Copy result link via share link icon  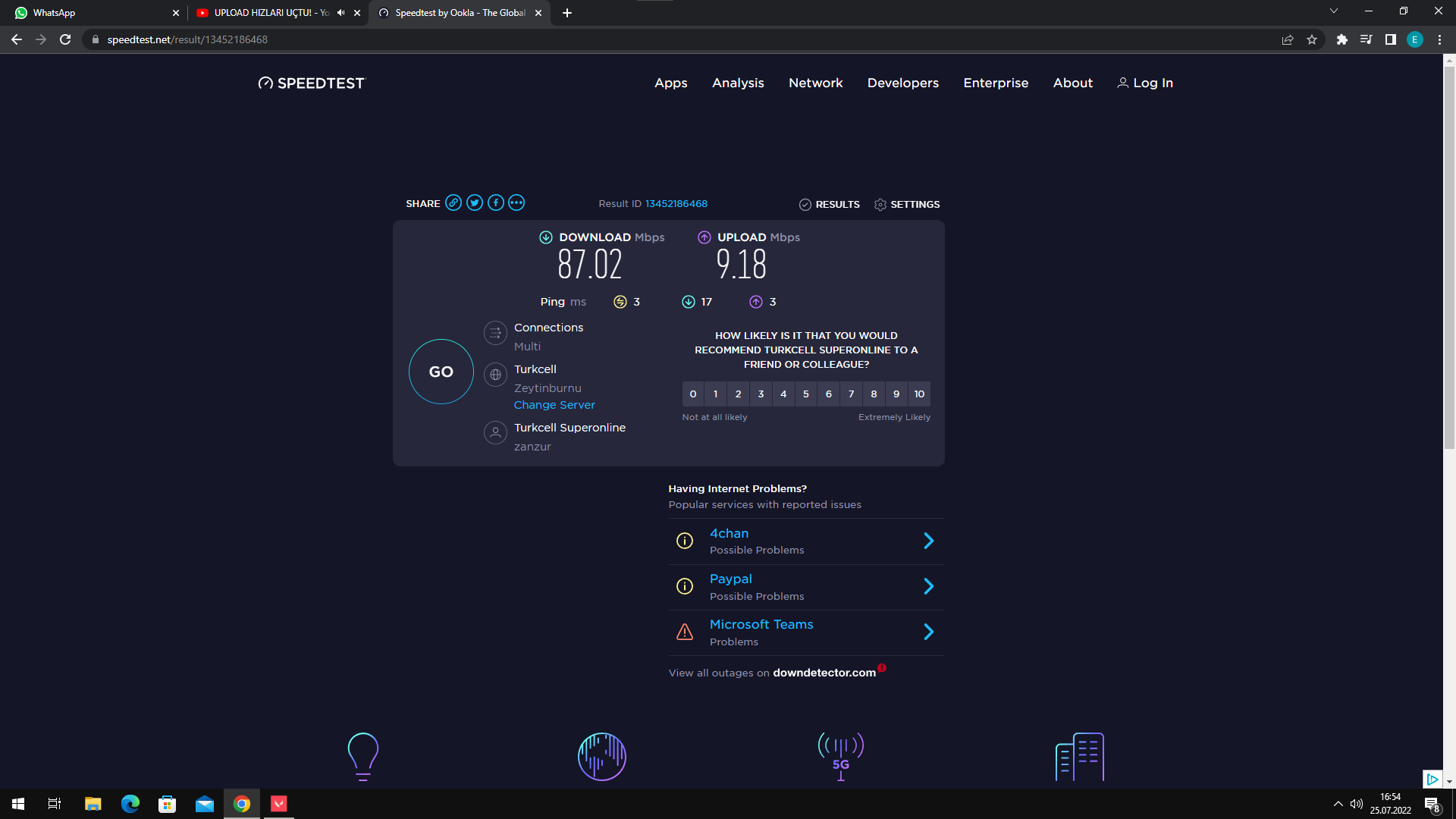click(x=453, y=202)
